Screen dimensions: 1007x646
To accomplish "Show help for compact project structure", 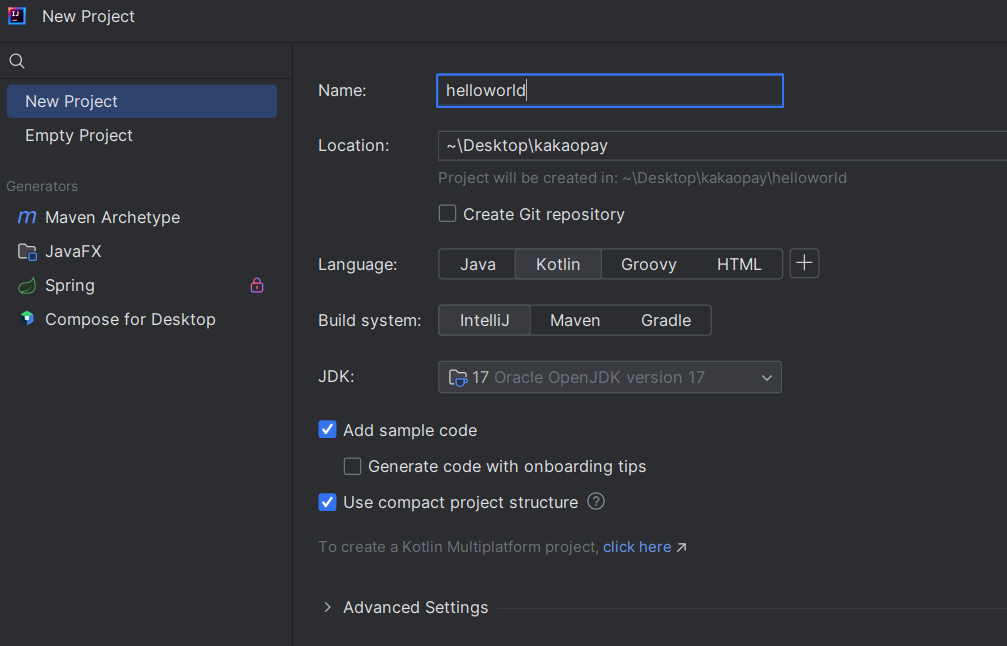I will tap(596, 502).
